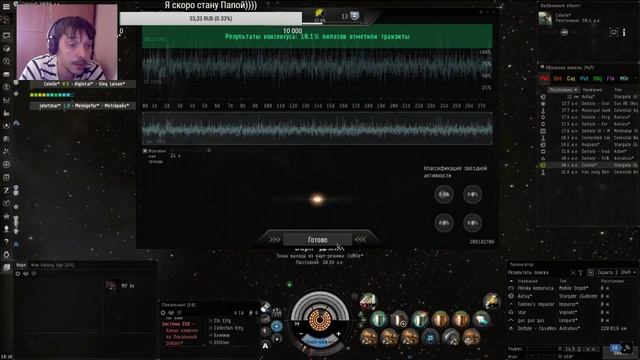Click the icon above the first module row
Screen dimensions: 640x360
coord(368,301)
